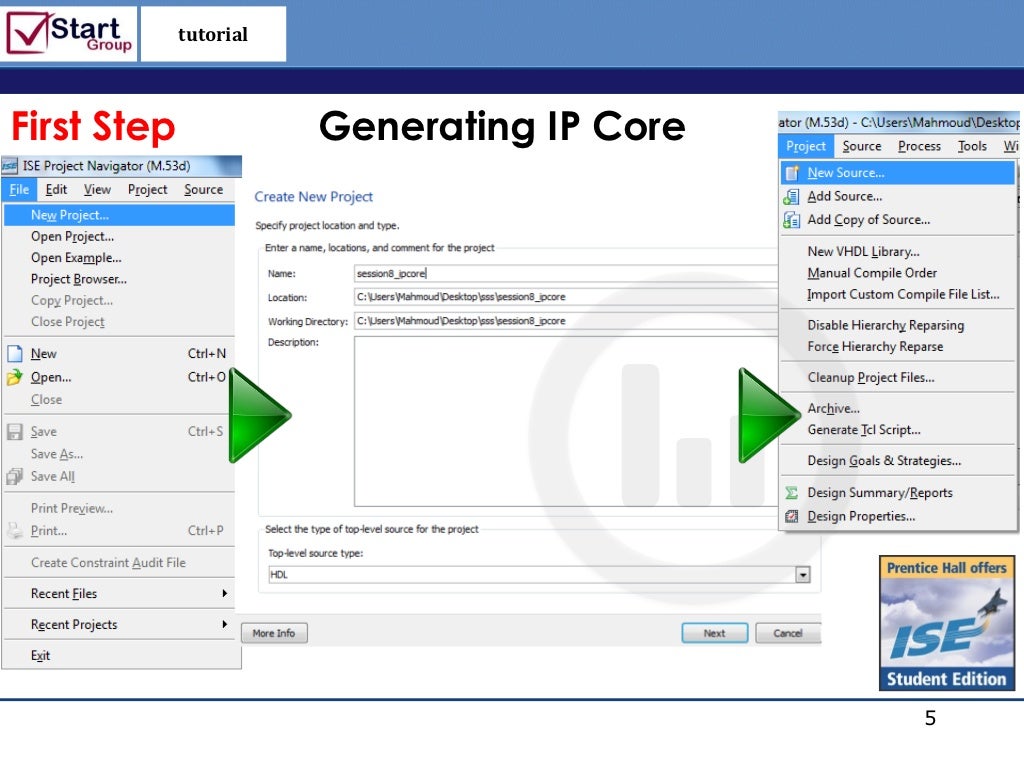Open the Tools menu
This screenshot has height=768, width=1024.
[972, 146]
